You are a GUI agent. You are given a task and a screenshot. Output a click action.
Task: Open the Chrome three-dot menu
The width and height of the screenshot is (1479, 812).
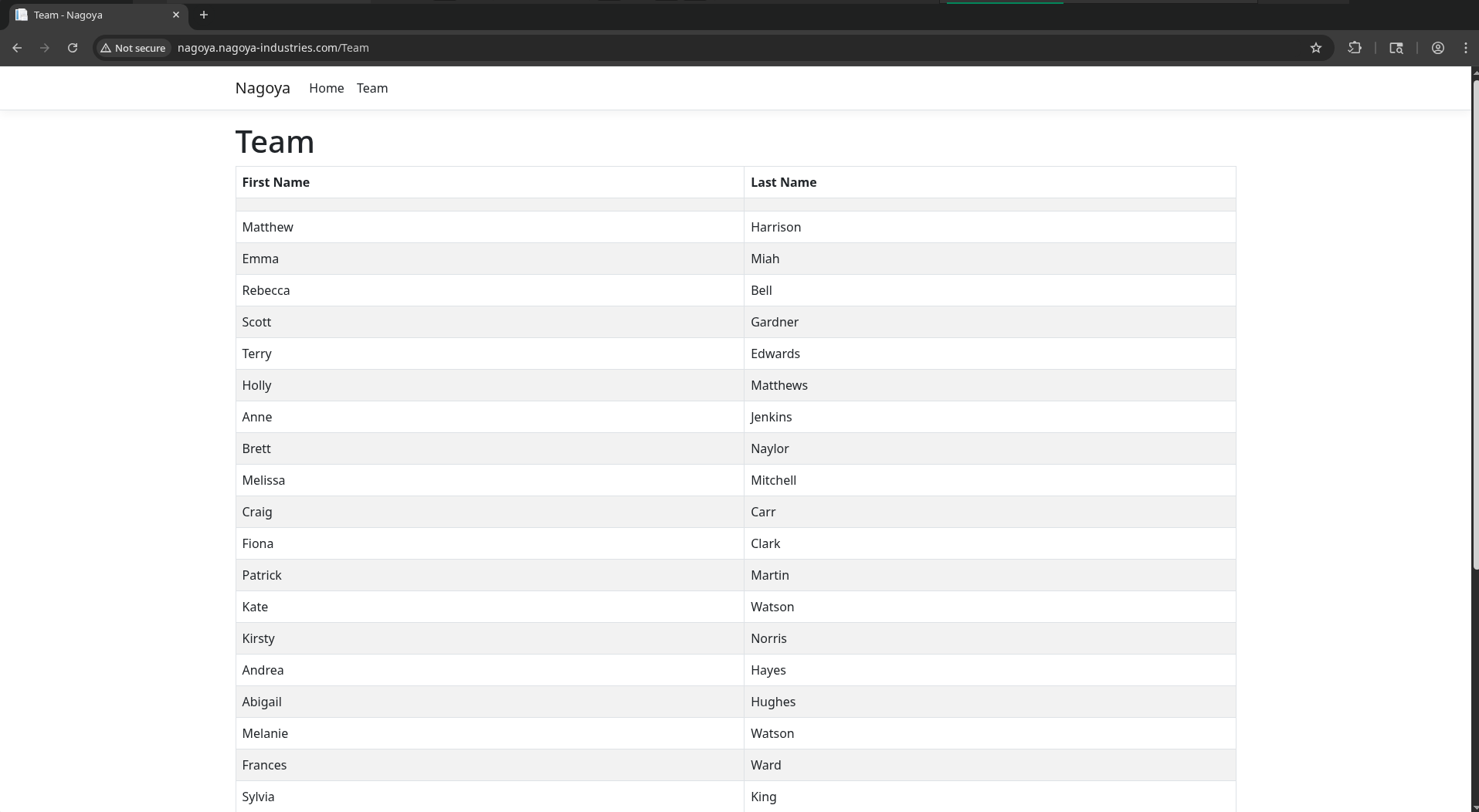coord(1466,48)
